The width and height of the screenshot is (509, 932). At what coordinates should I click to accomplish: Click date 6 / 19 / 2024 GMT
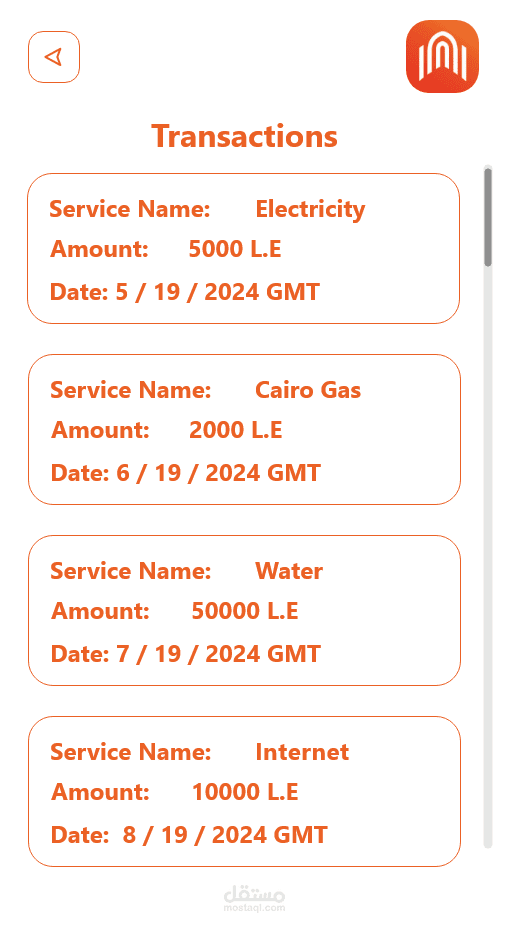point(219,473)
